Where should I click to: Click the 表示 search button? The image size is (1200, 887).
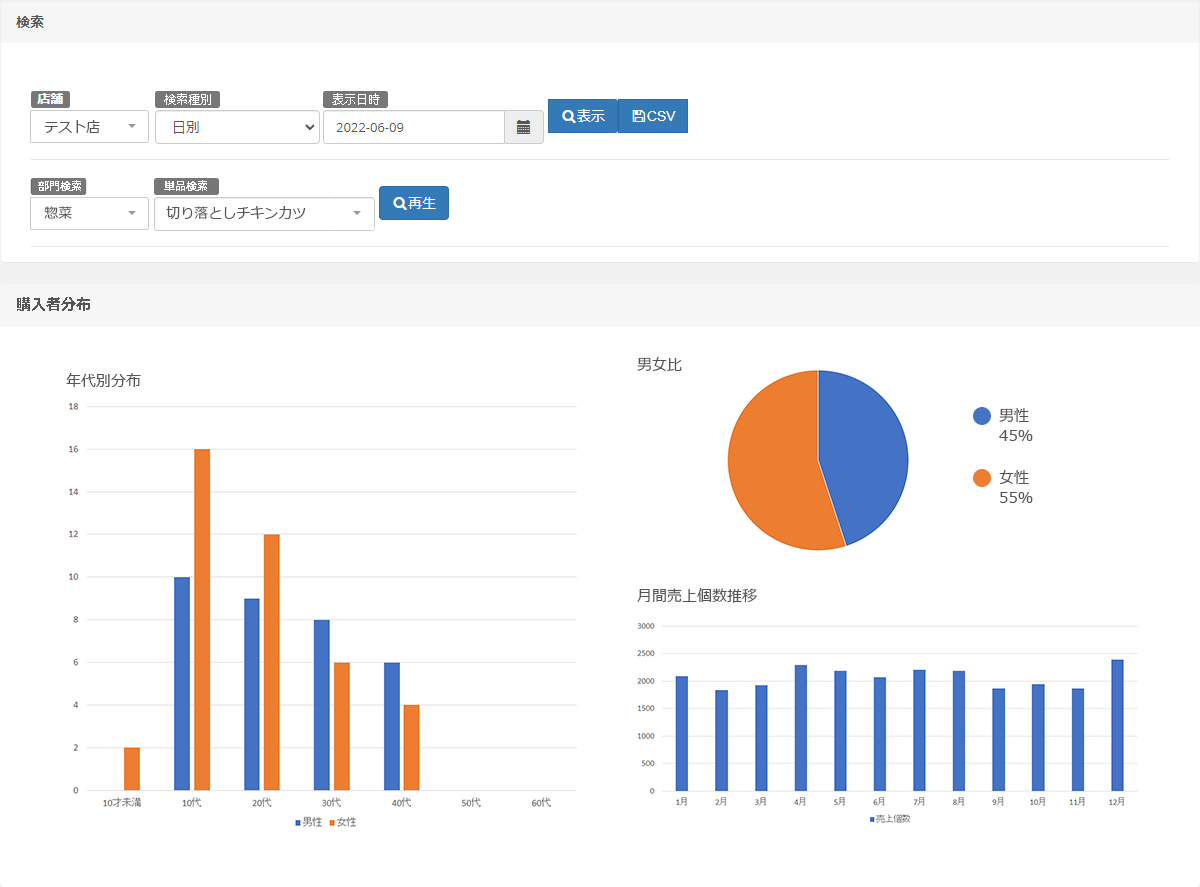click(x=583, y=116)
